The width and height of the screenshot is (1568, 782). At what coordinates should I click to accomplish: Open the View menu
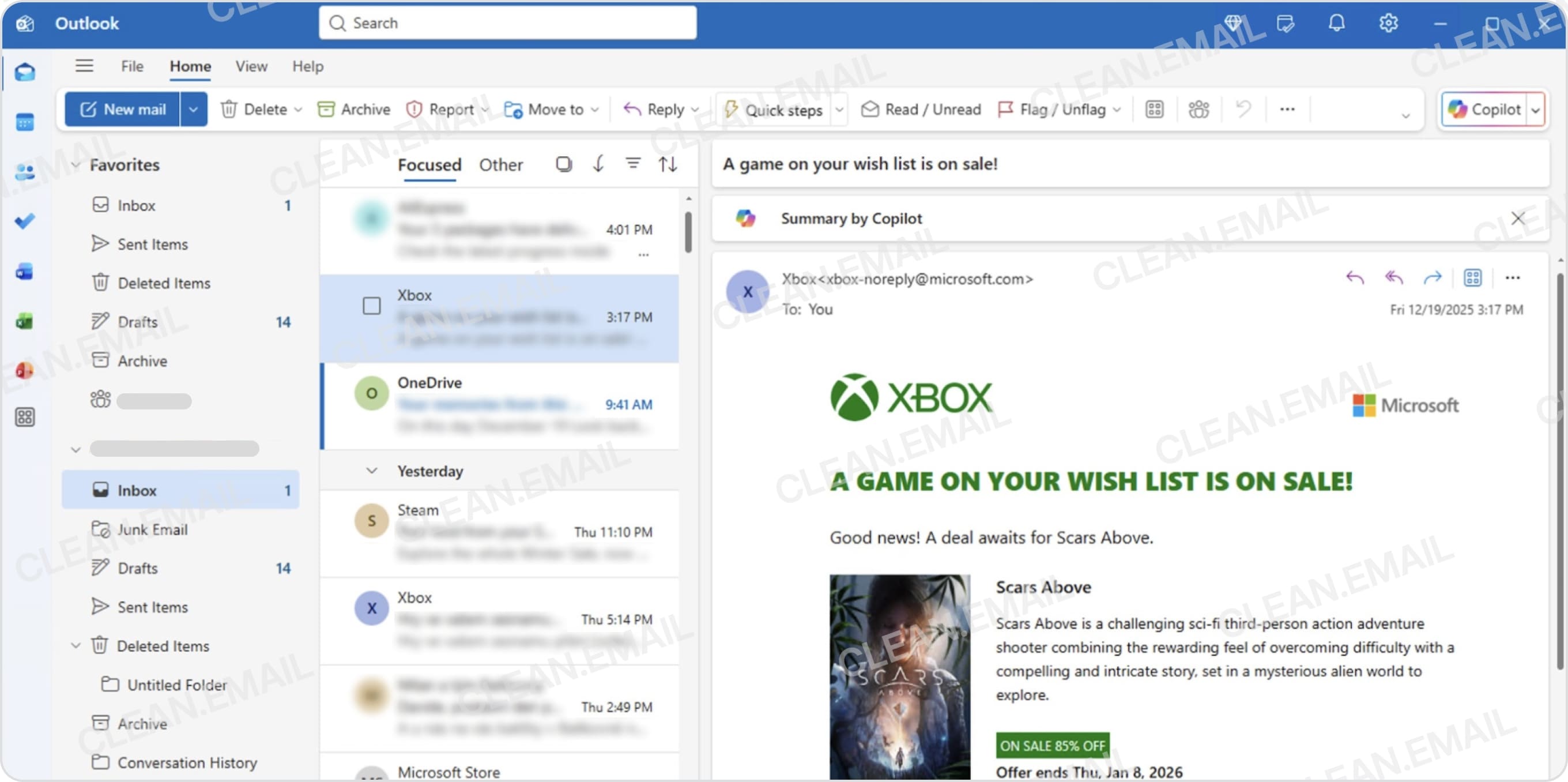coord(251,66)
